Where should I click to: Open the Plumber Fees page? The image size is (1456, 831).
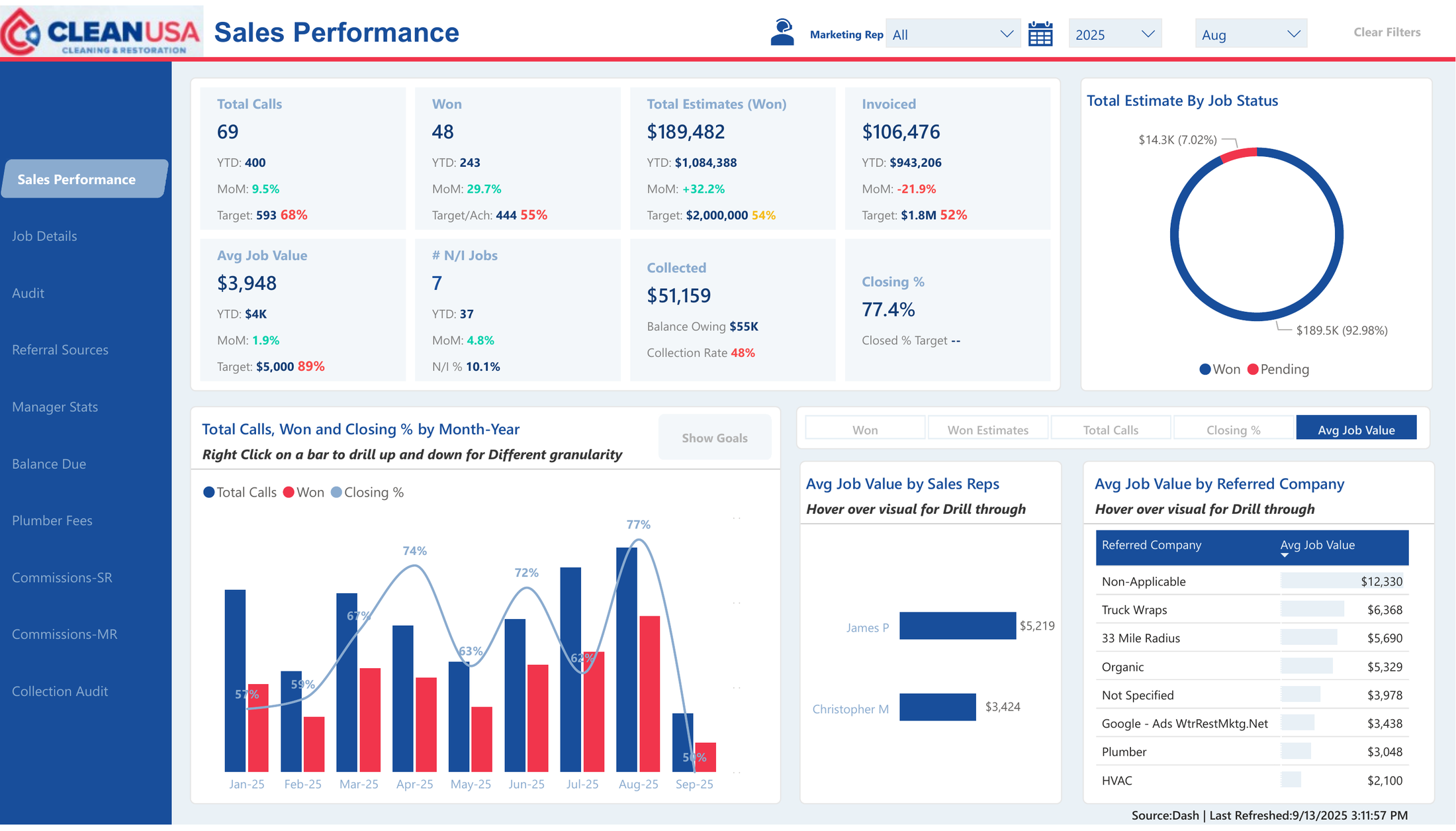[x=52, y=521]
